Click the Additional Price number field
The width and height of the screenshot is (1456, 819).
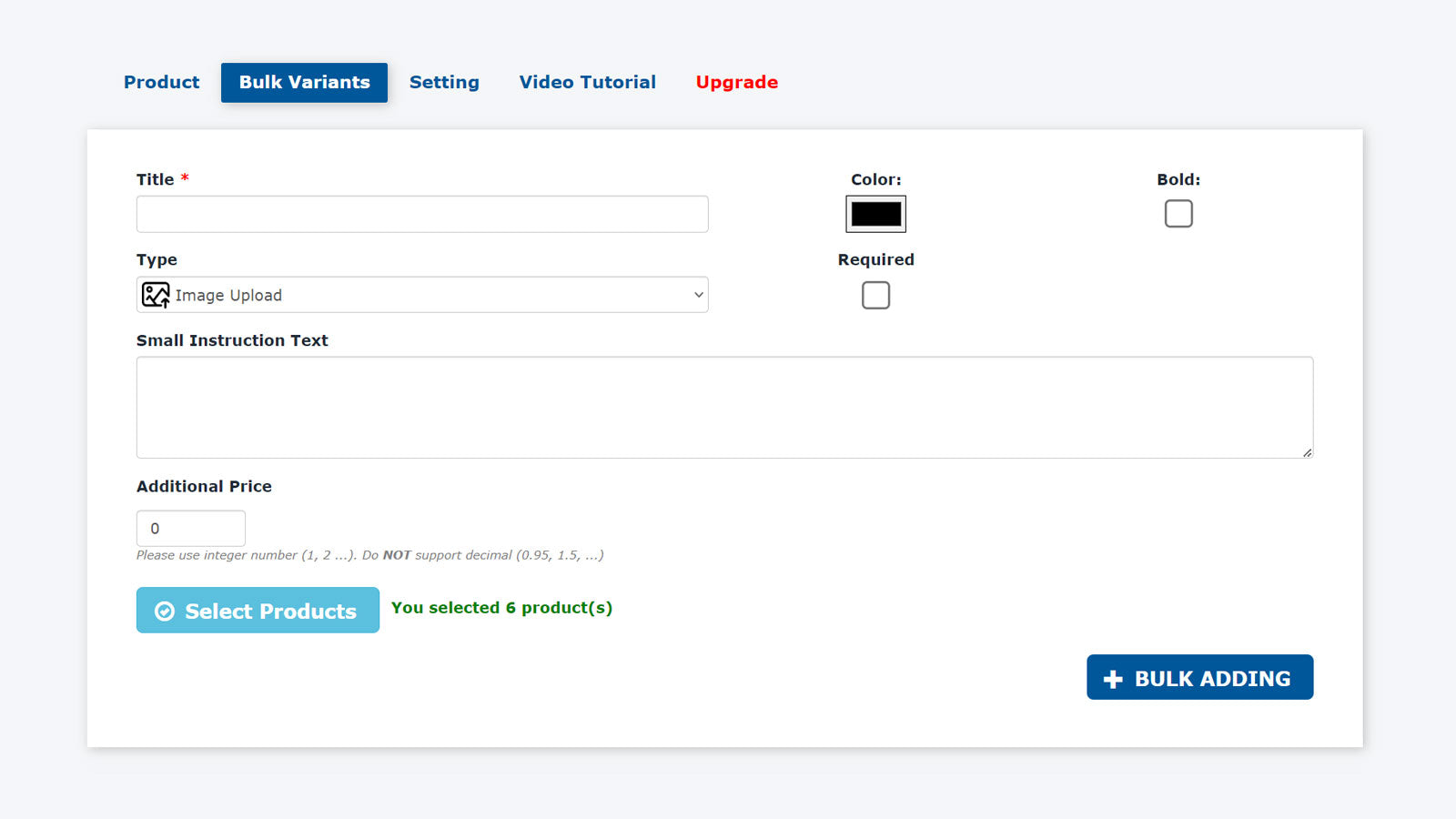point(191,528)
